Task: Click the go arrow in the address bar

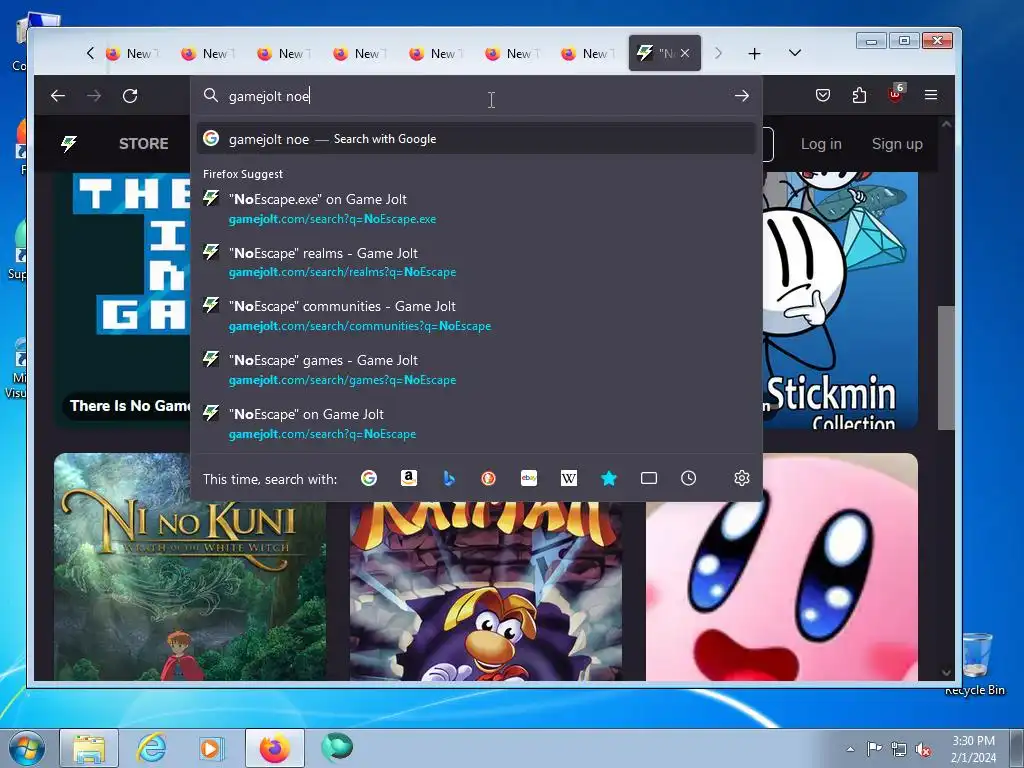Action: (x=741, y=96)
